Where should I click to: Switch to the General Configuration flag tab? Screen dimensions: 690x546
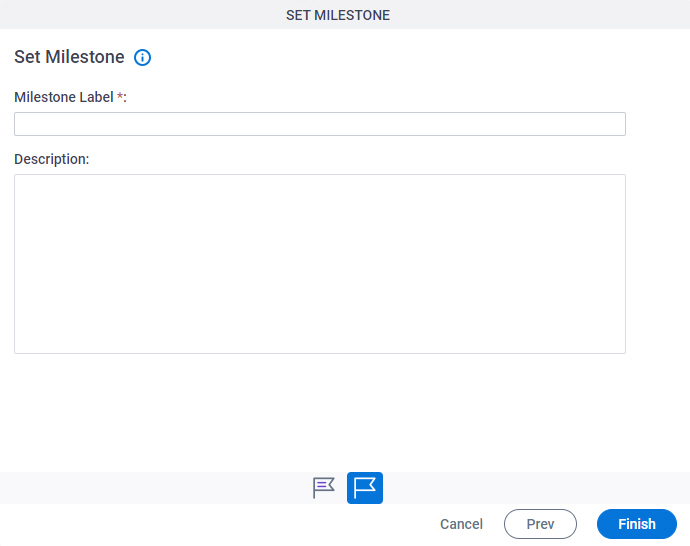tap(324, 488)
